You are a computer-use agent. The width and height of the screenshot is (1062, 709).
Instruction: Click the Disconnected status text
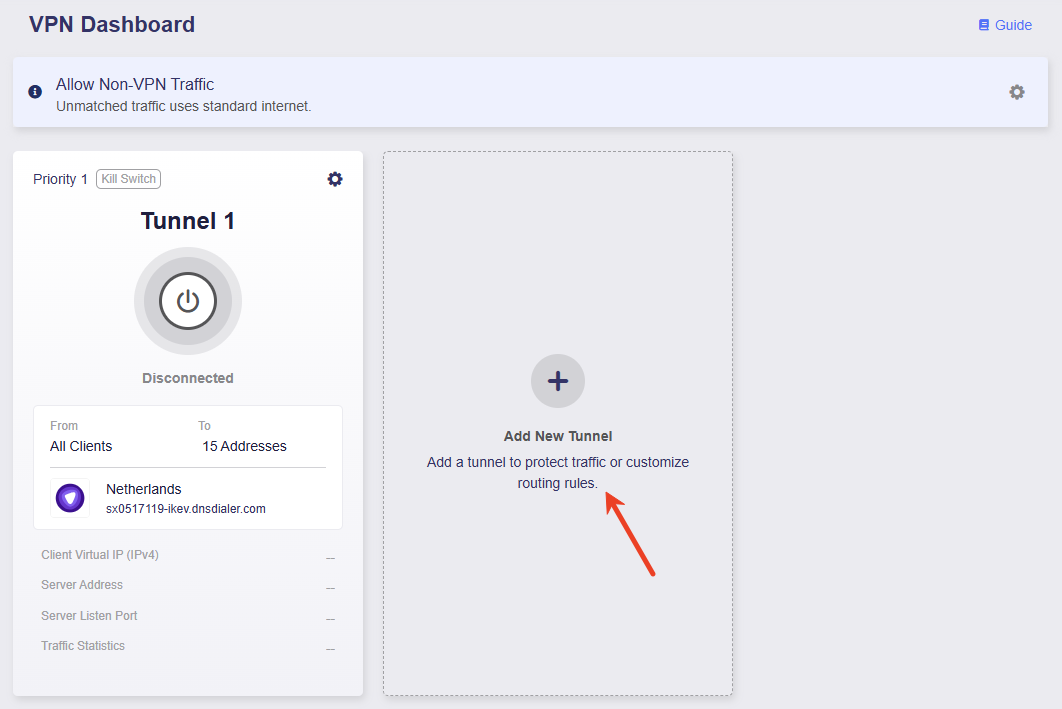click(x=188, y=378)
